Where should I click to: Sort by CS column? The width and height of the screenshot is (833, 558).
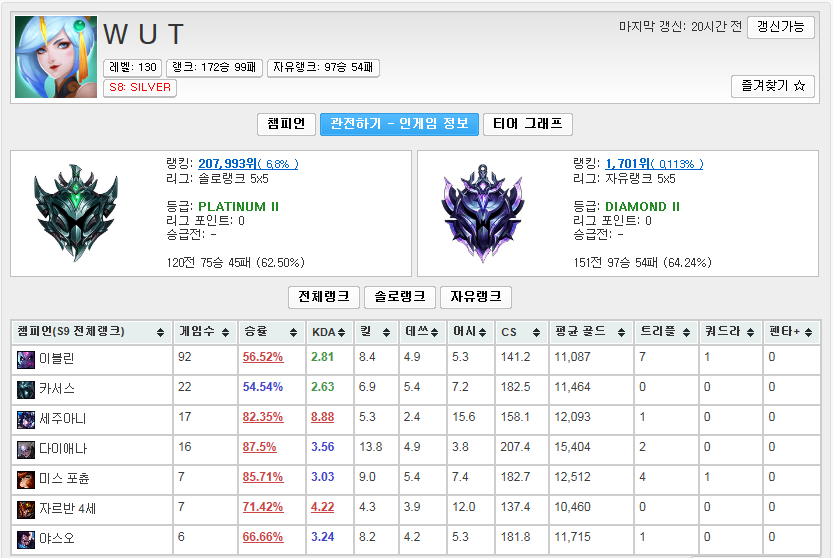(x=521, y=332)
